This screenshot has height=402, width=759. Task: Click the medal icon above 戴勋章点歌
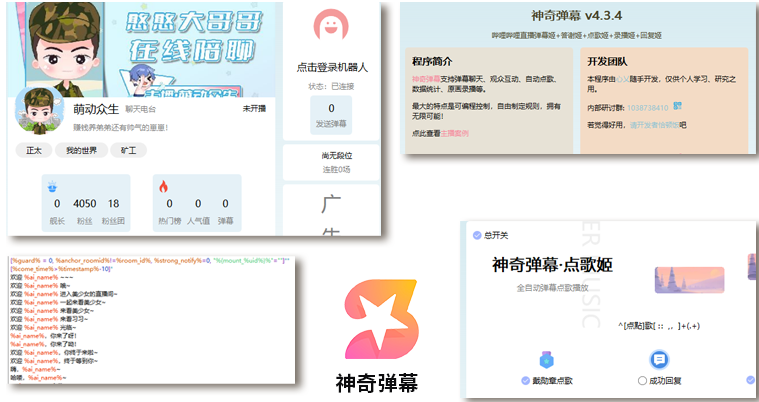pyautogui.click(x=546, y=360)
